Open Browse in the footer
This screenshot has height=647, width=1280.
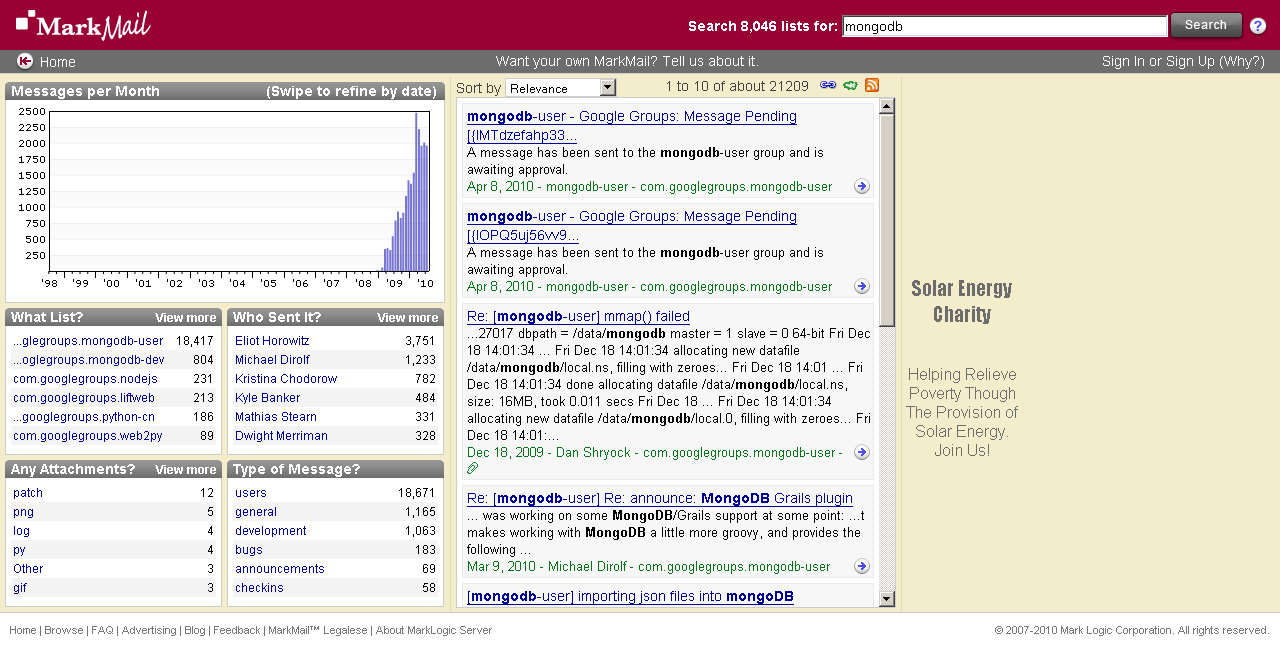[x=64, y=631]
